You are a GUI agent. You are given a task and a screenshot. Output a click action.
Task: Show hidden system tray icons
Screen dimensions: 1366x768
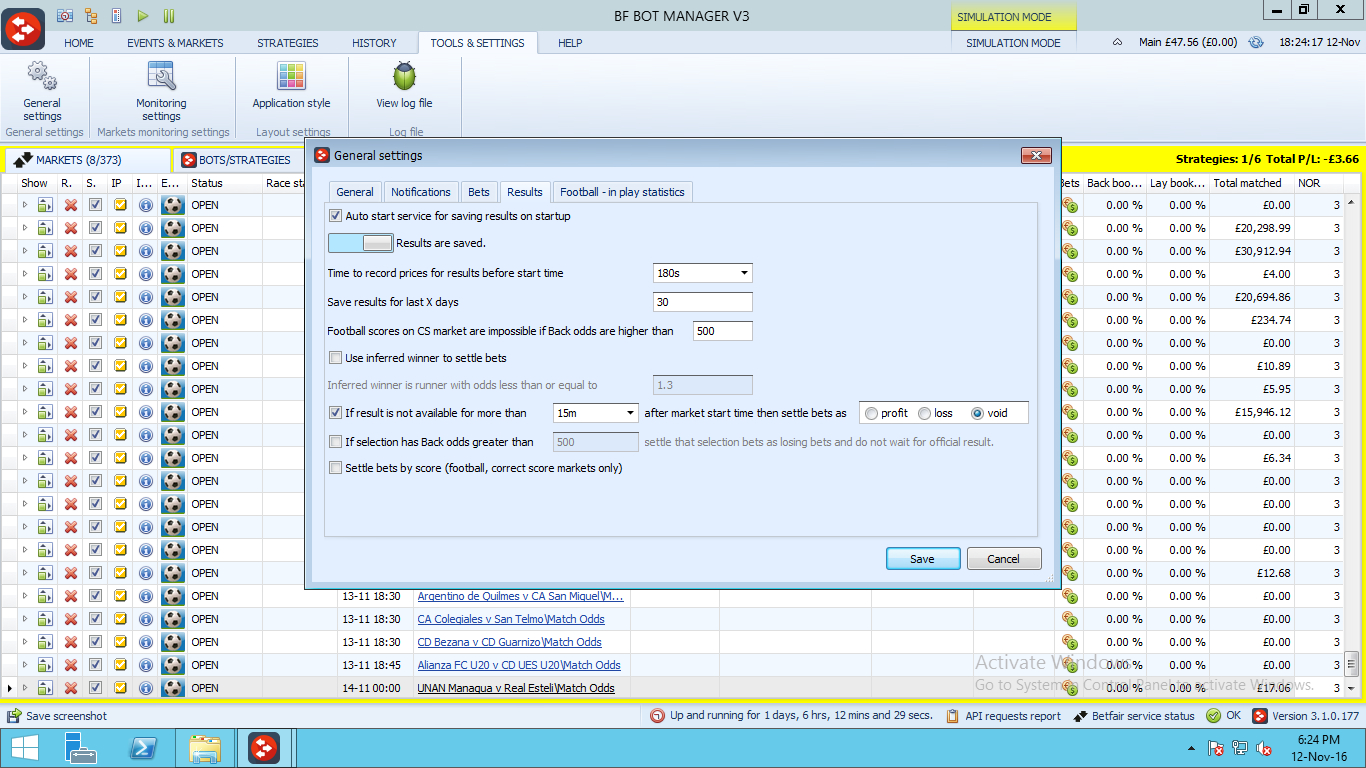coord(1190,748)
